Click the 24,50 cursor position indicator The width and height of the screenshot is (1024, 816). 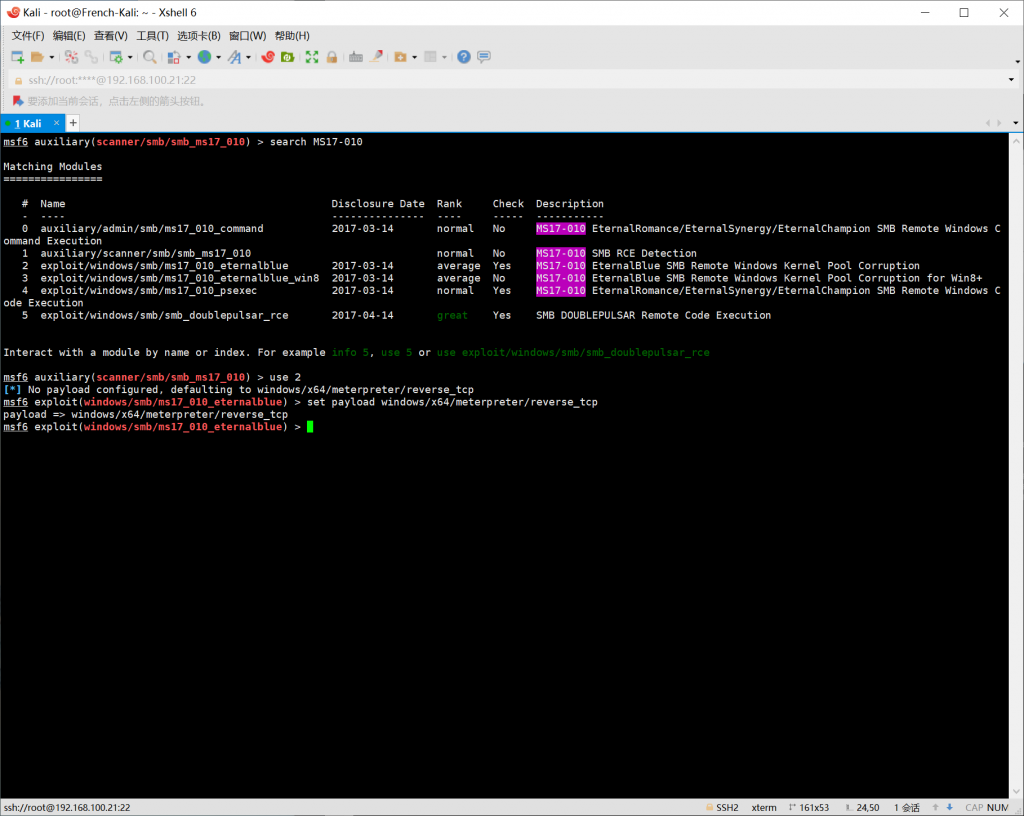click(862, 808)
